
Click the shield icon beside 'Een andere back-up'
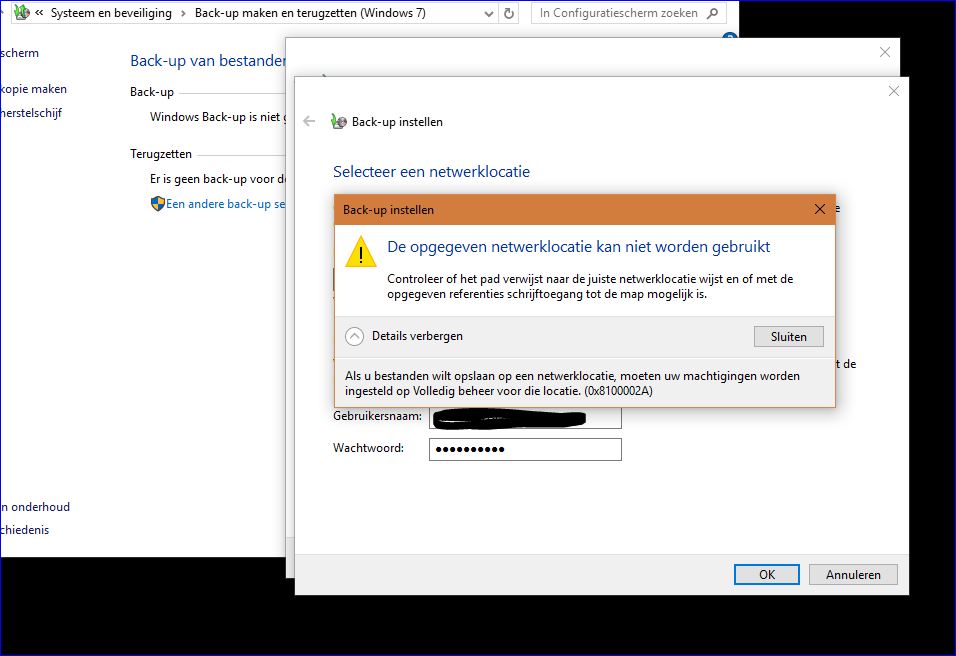tap(157, 204)
